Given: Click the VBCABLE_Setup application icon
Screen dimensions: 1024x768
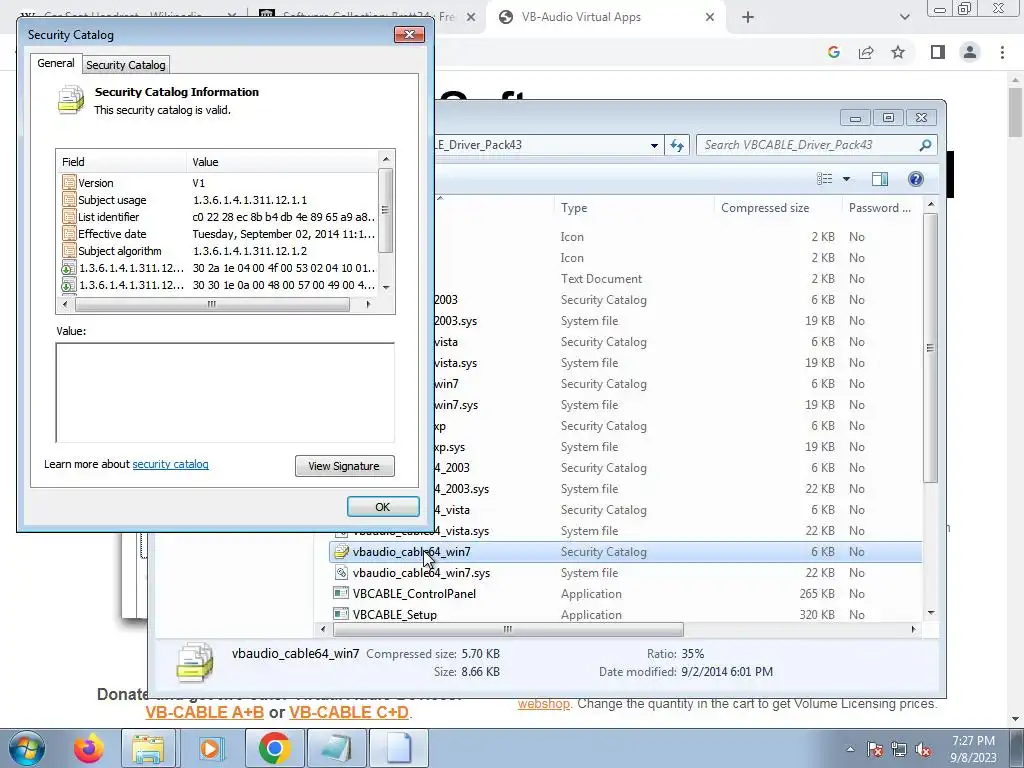Looking at the screenshot, I should click(x=340, y=615).
